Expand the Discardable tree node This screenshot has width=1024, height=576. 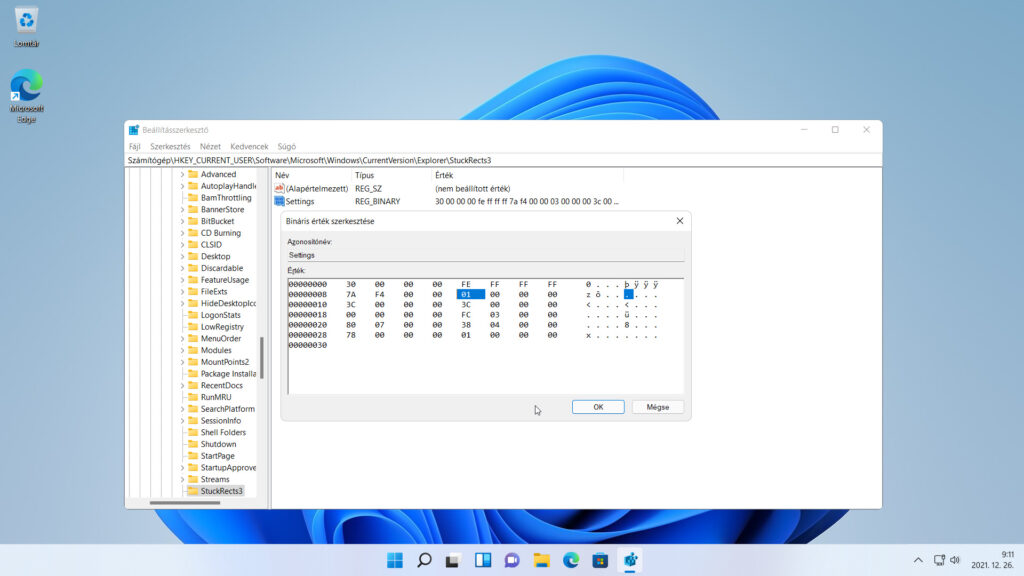click(x=182, y=268)
